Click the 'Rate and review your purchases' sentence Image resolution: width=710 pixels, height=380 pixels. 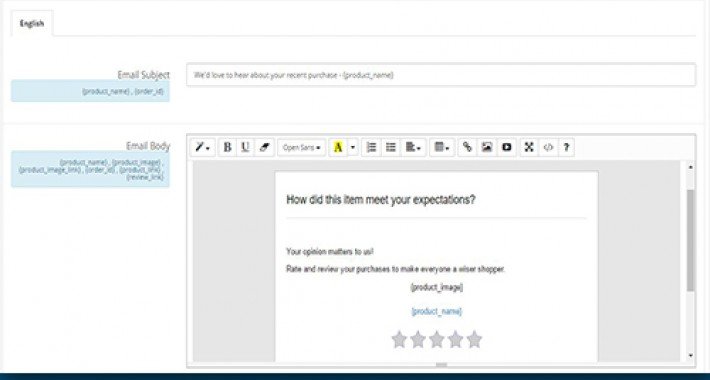tap(395, 269)
